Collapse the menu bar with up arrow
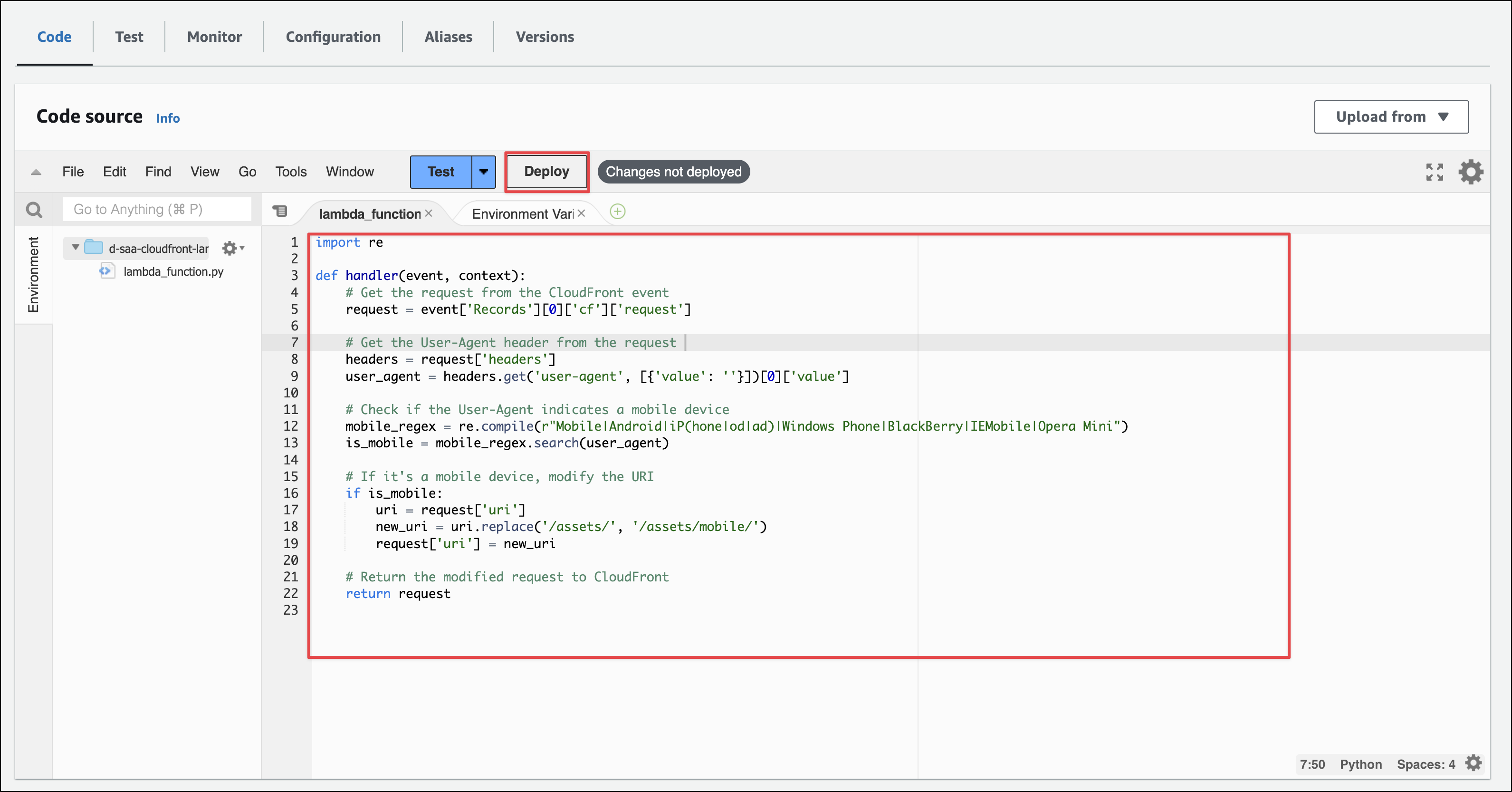 [36, 172]
